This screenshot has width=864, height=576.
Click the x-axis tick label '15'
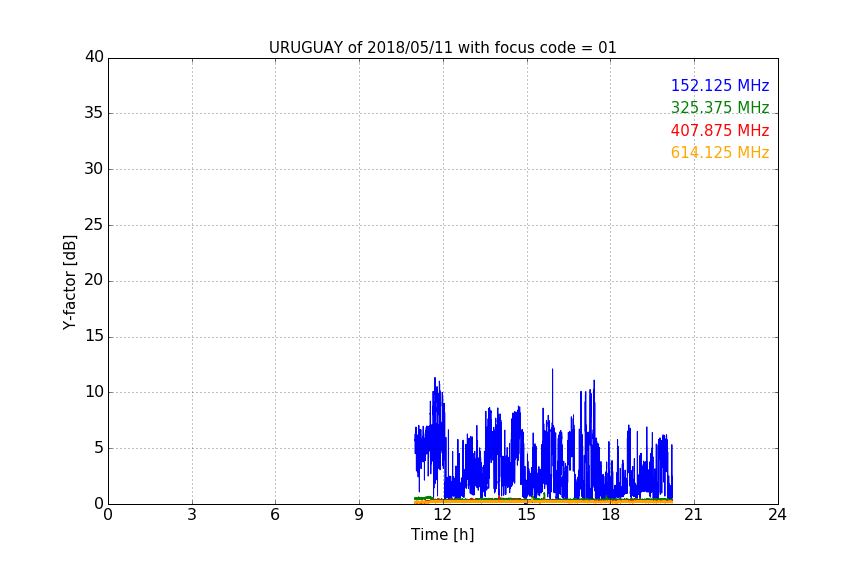pos(527,515)
